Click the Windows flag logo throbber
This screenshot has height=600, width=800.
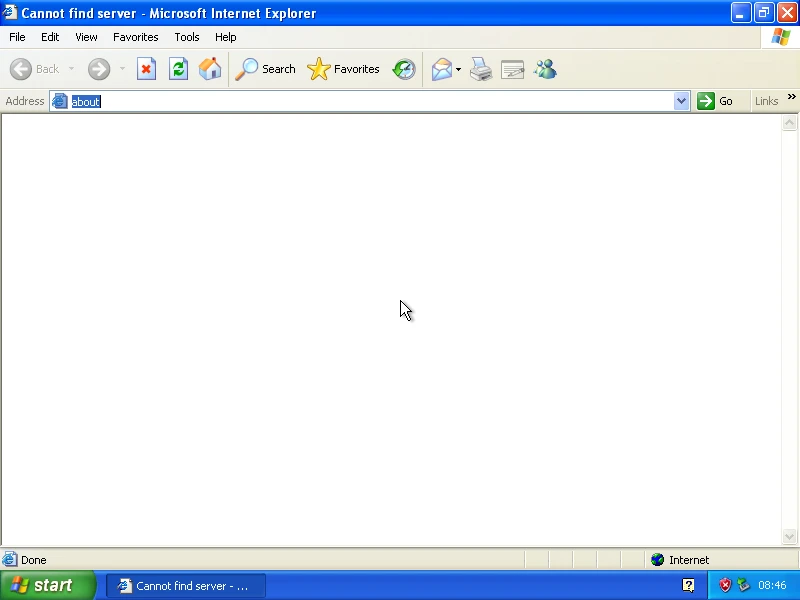click(780, 37)
